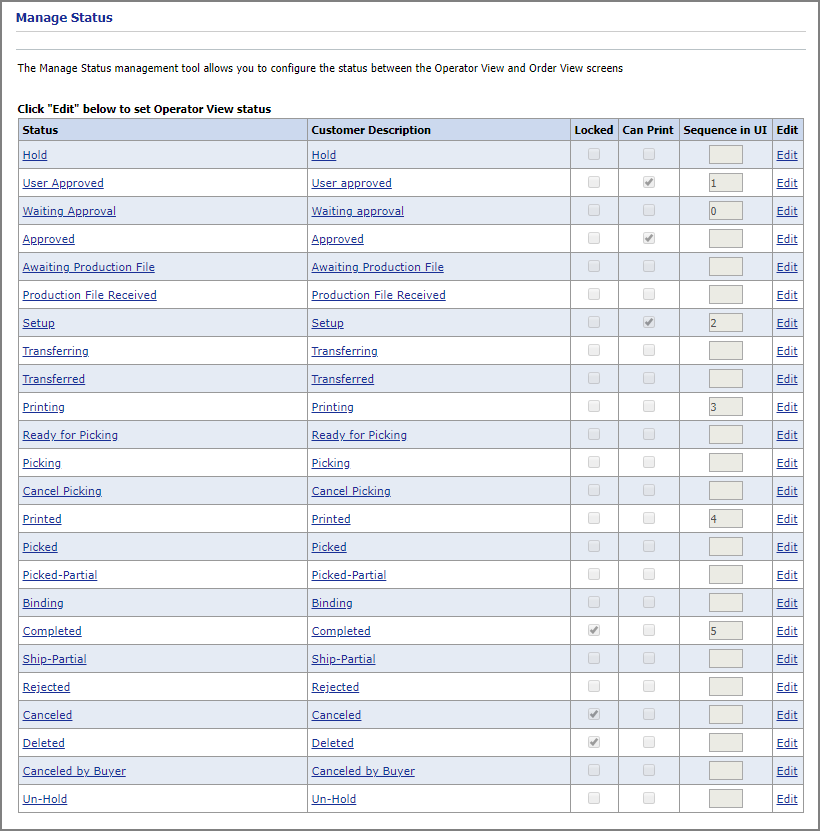Open the Transferred status link
The width and height of the screenshot is (820, 831).
(54, 379)
